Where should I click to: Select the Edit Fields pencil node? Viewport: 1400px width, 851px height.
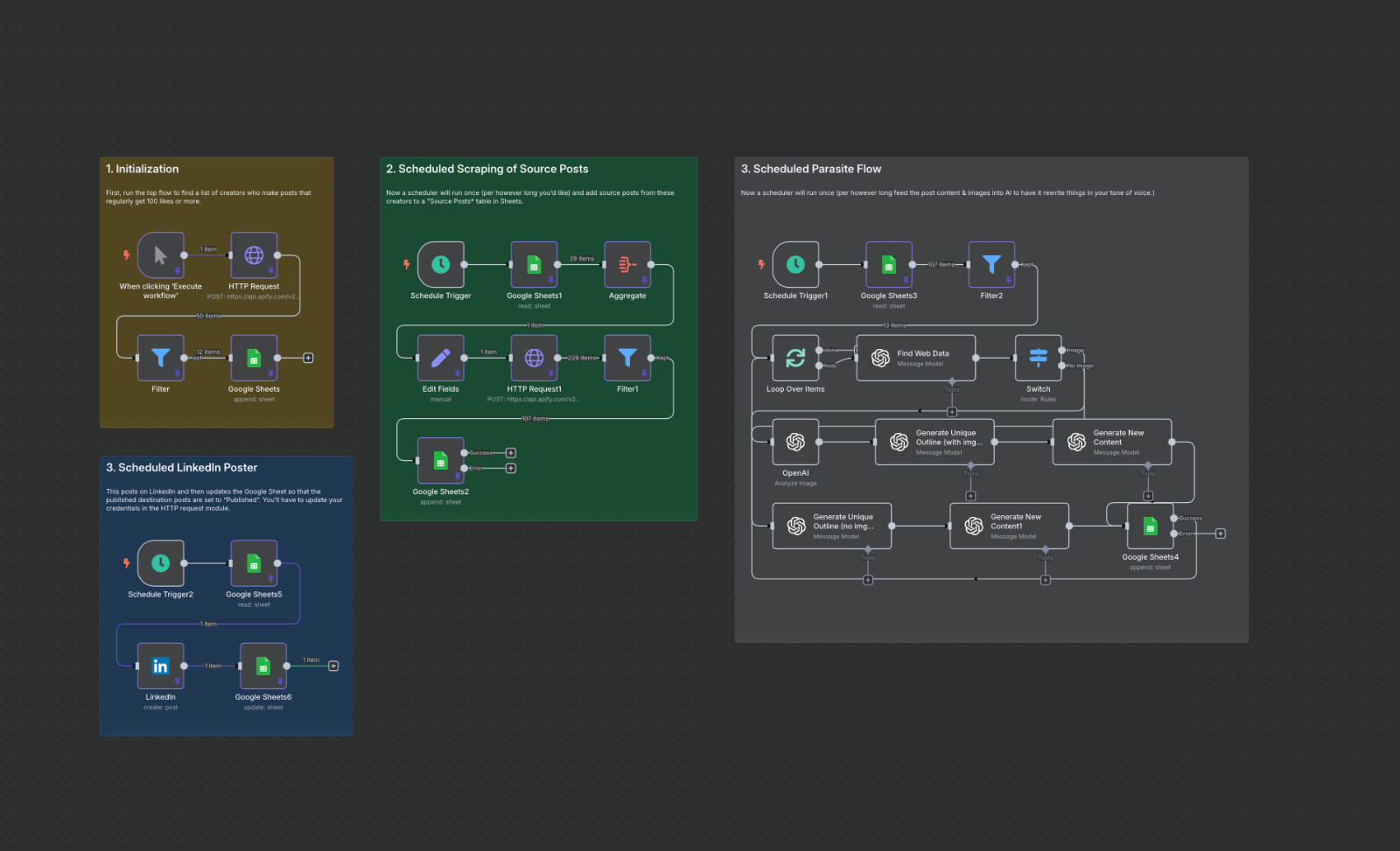[440, 358]
